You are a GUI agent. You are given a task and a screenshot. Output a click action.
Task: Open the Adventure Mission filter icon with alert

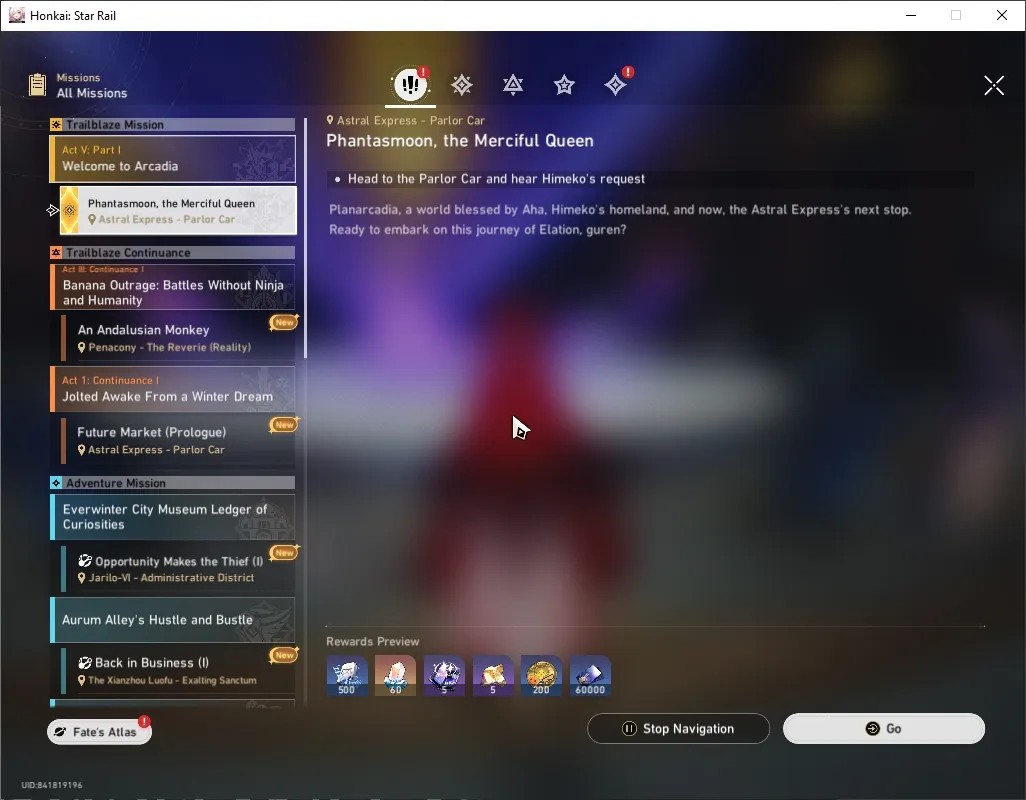coord(616,84)
